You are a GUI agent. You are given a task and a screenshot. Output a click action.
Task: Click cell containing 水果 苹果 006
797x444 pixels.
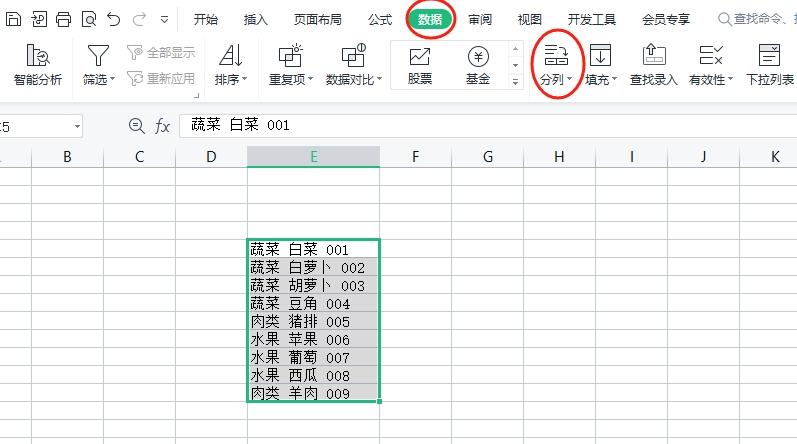pyautogui.click(x=314, y=339)
